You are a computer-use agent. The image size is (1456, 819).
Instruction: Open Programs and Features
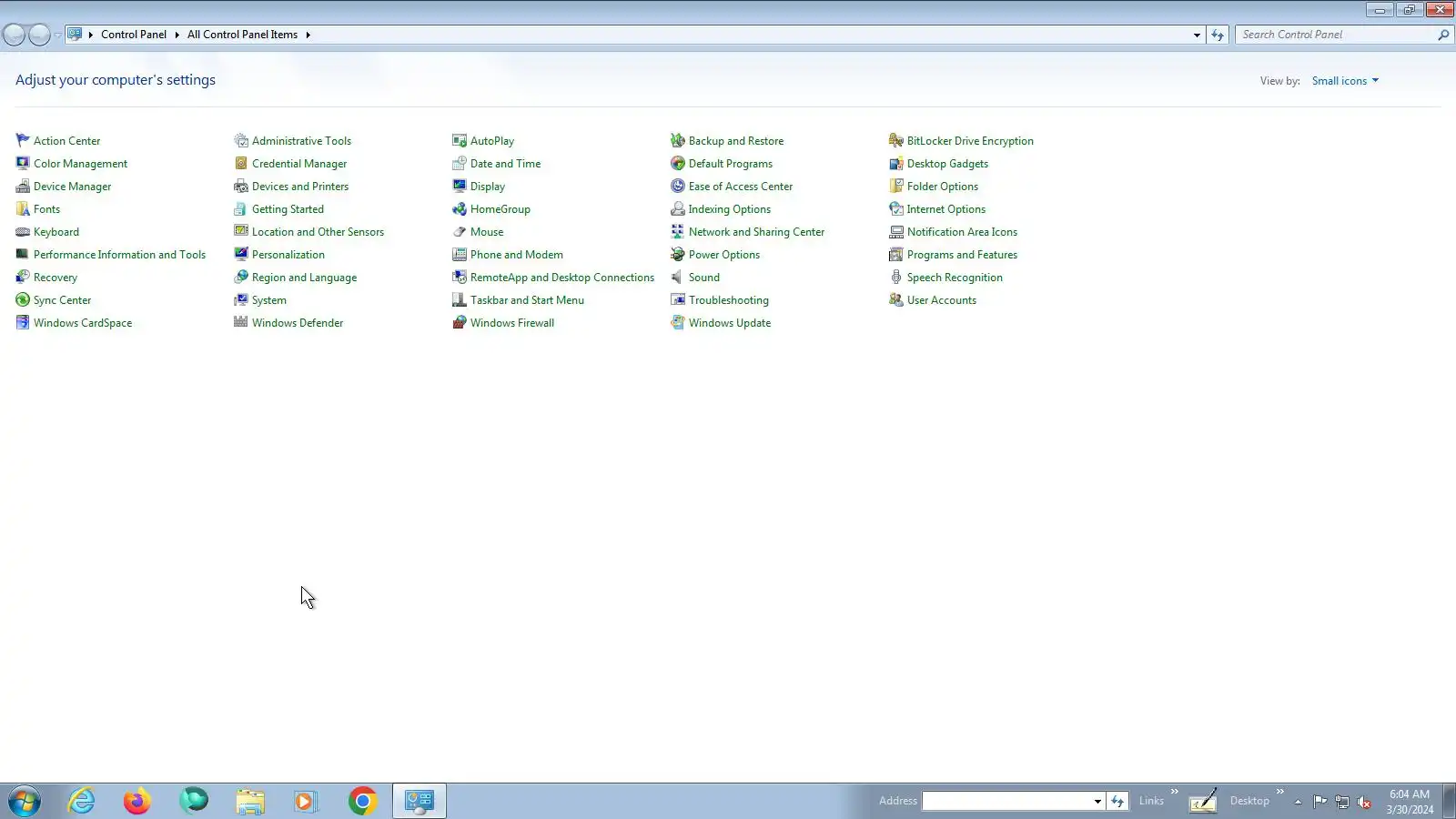click(x=962, y=255)
